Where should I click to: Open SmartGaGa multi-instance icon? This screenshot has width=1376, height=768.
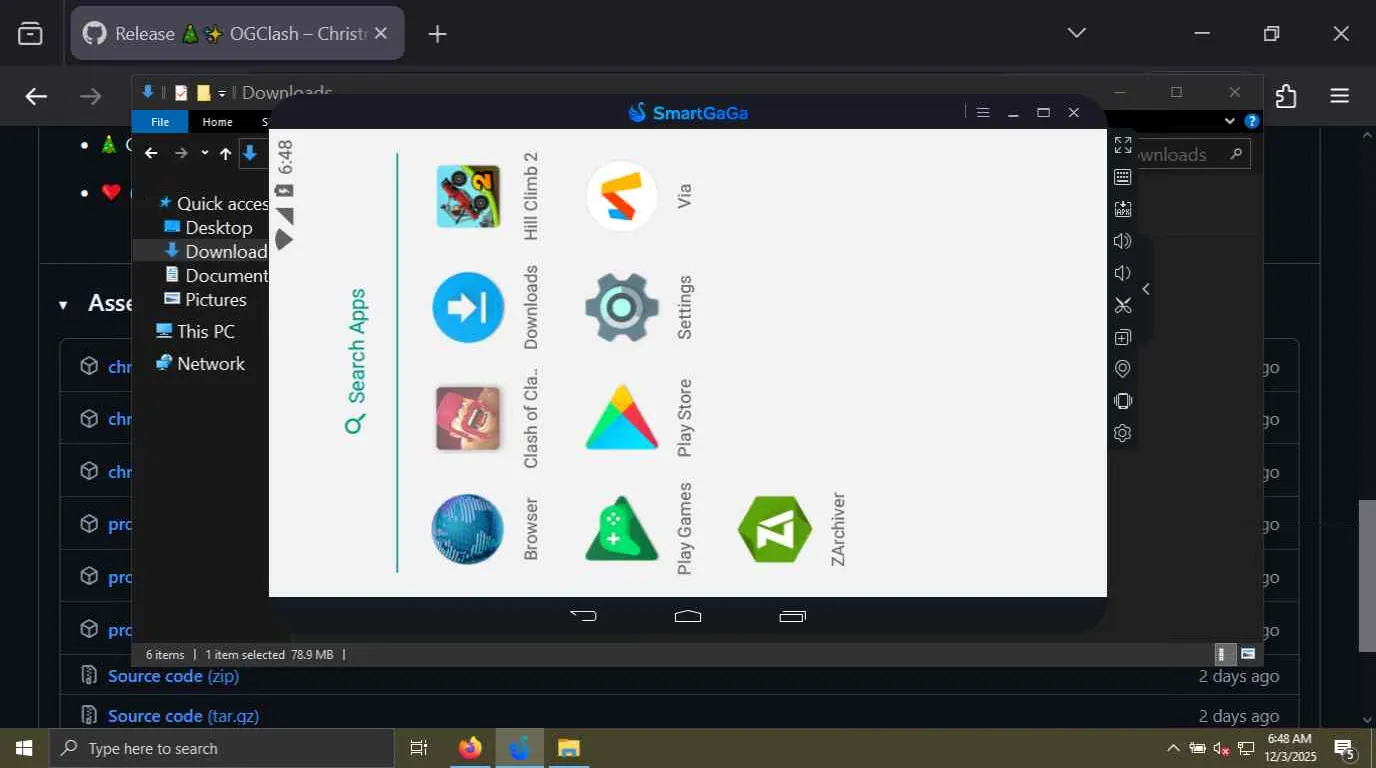point(1123,337)
